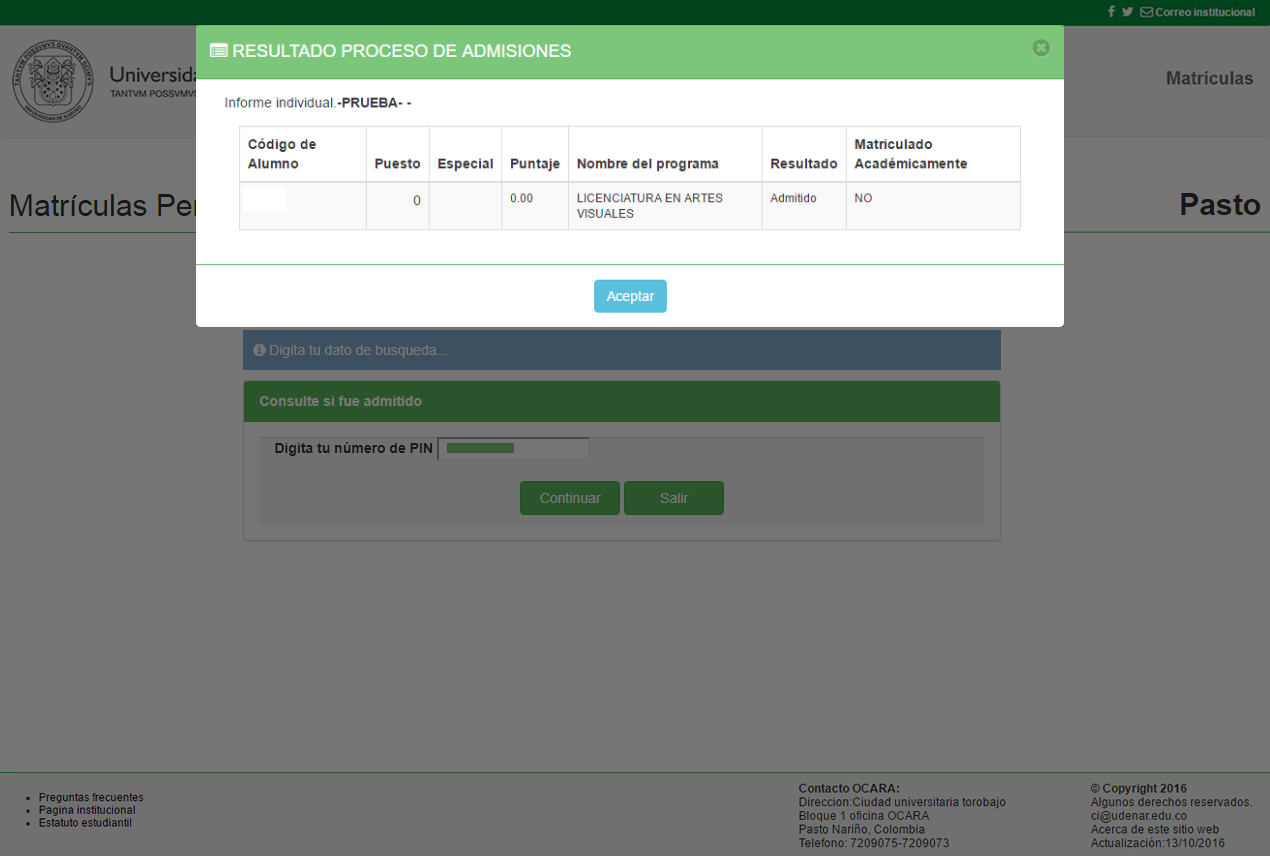Click the info icon beside 'Digita tu dato'

[259, 350]
